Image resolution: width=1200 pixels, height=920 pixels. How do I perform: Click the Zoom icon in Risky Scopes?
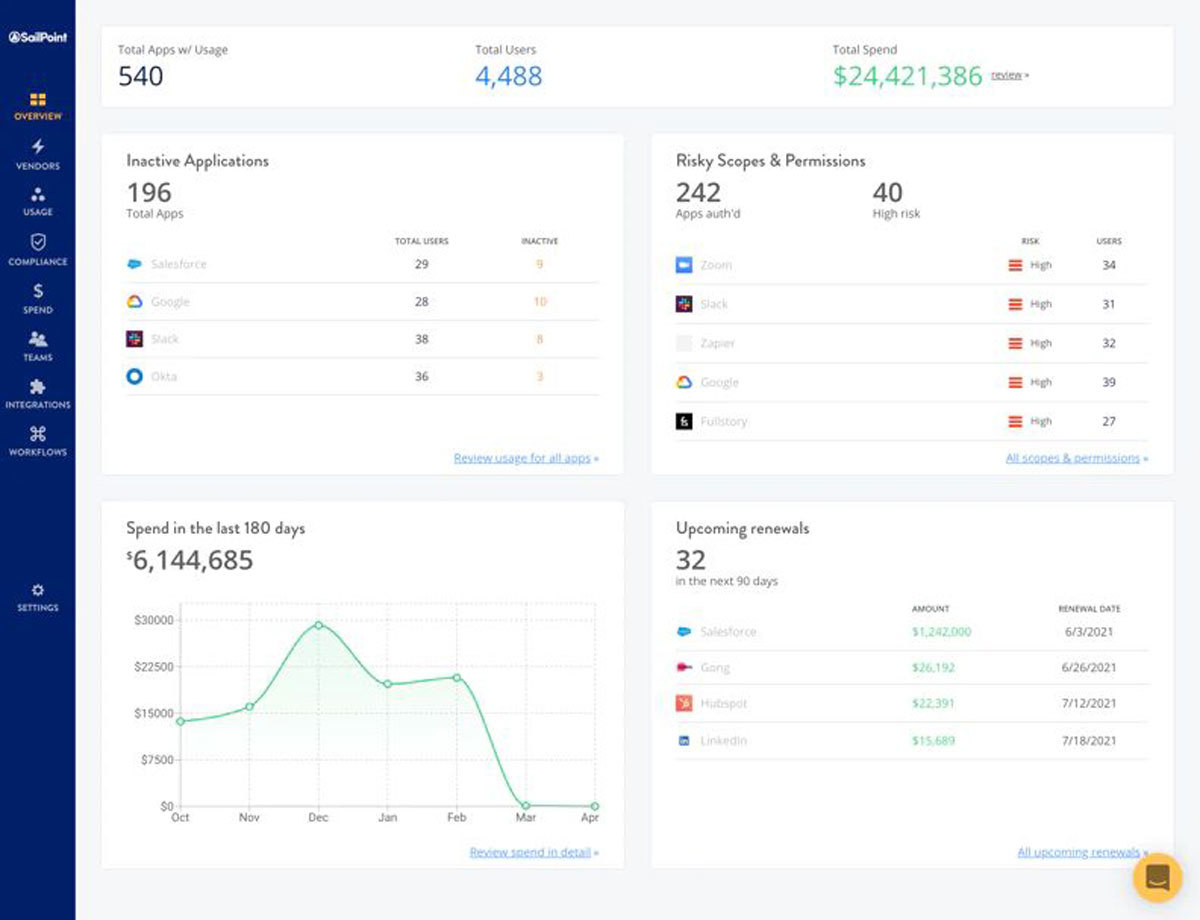click(684, 265)
